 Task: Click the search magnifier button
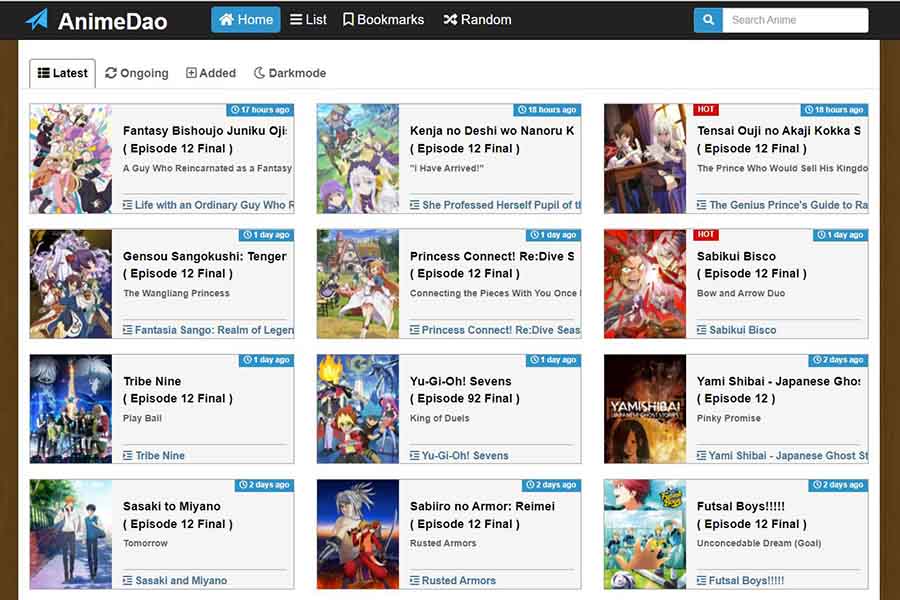708,20
